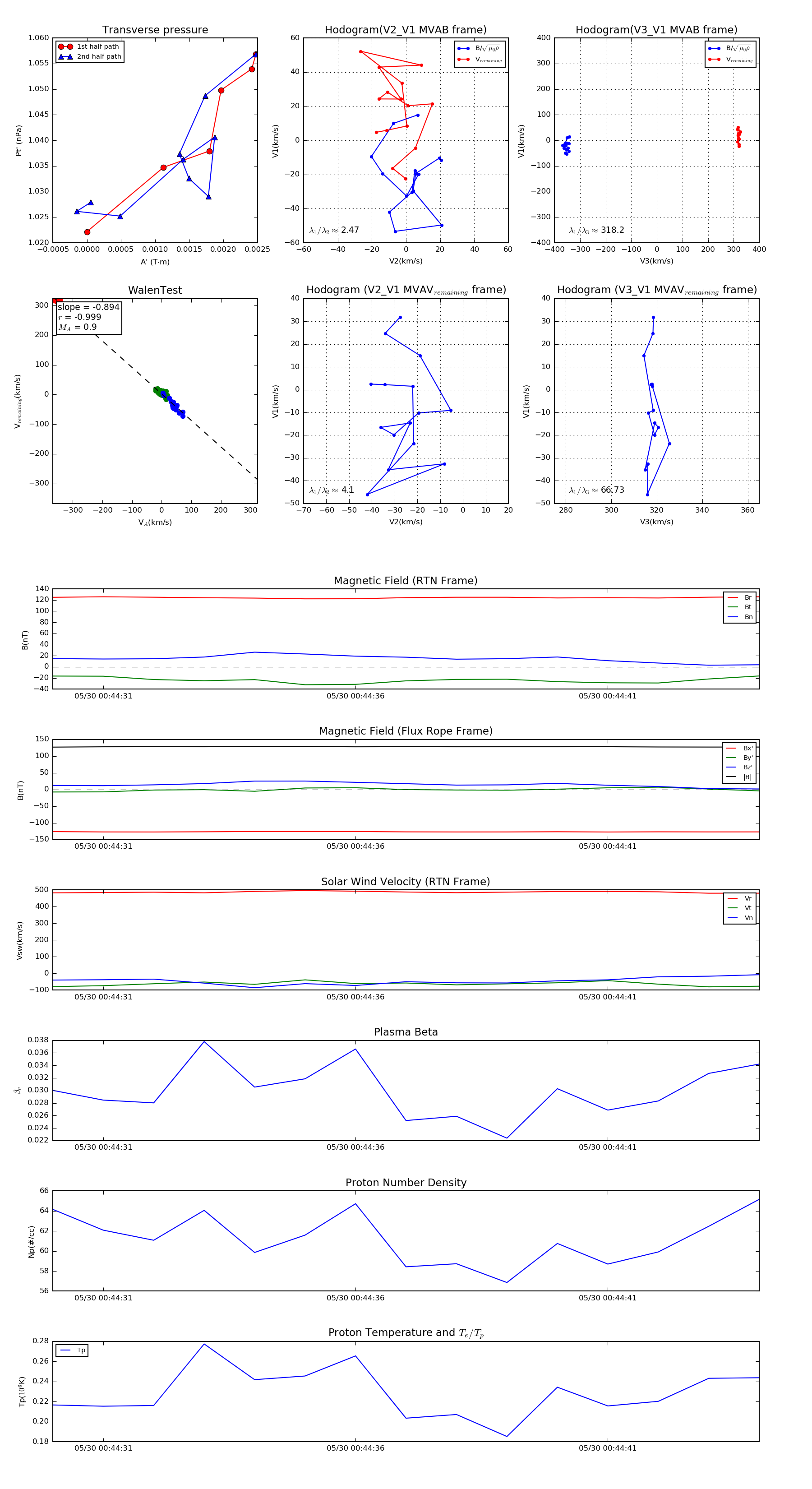Select the "|B|" legend entry
Viewport: 812px width, 1489px height.
[x=740, y=777]
